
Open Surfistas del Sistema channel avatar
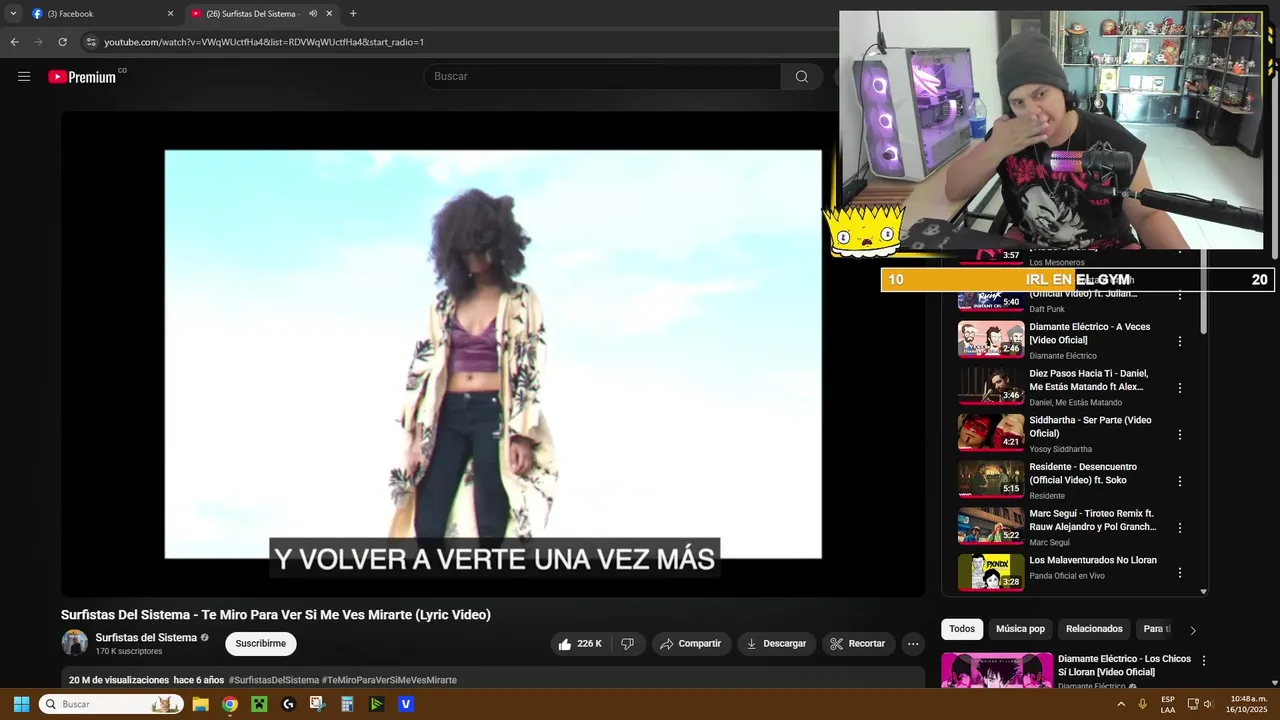pyautogui.click(x=75, y=643)
